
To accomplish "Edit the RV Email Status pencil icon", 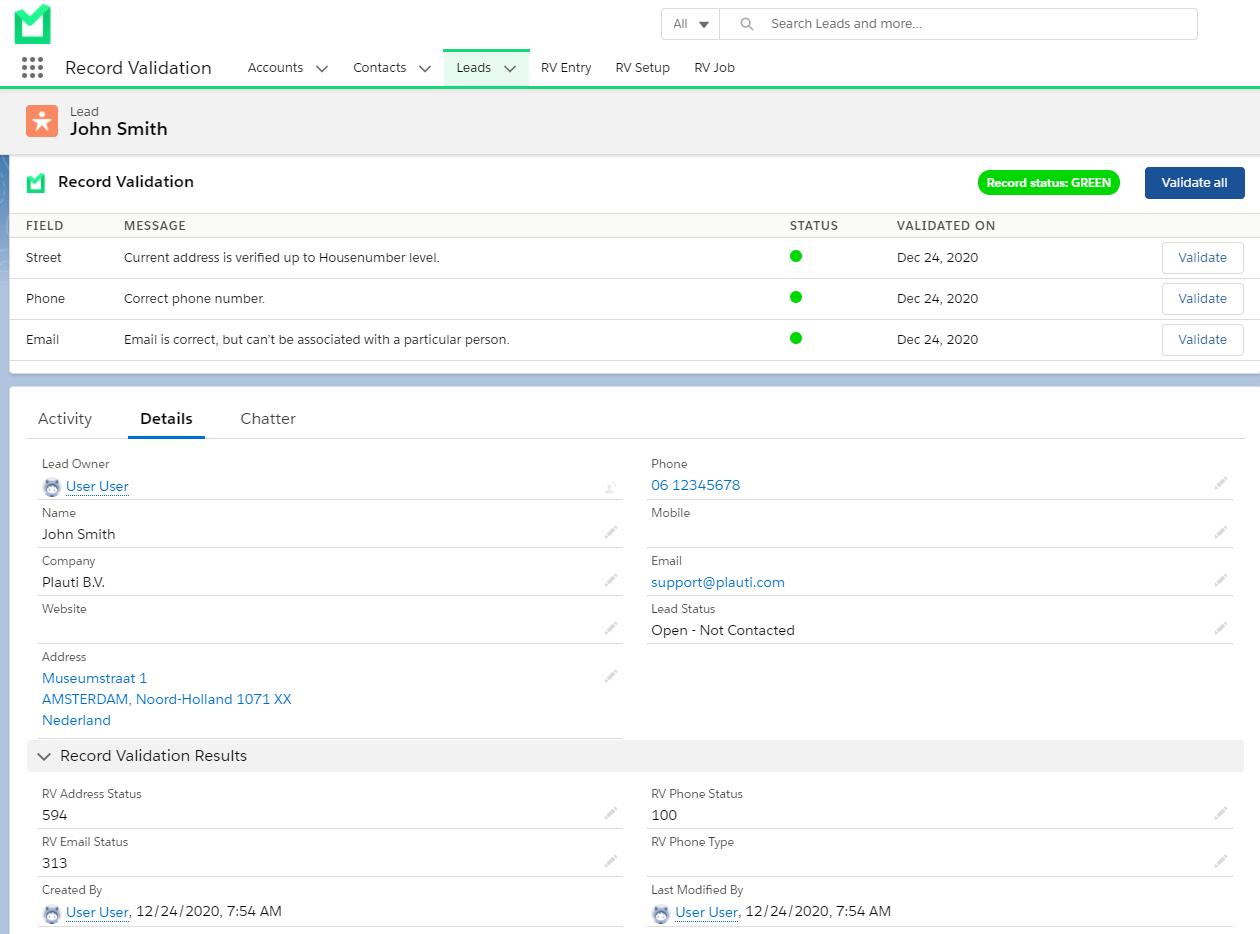I will (611, 861).
